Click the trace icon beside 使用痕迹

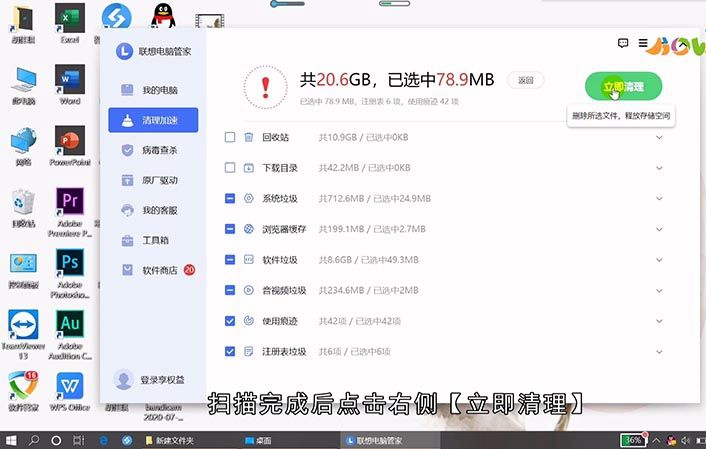click(x=249, y=321)
